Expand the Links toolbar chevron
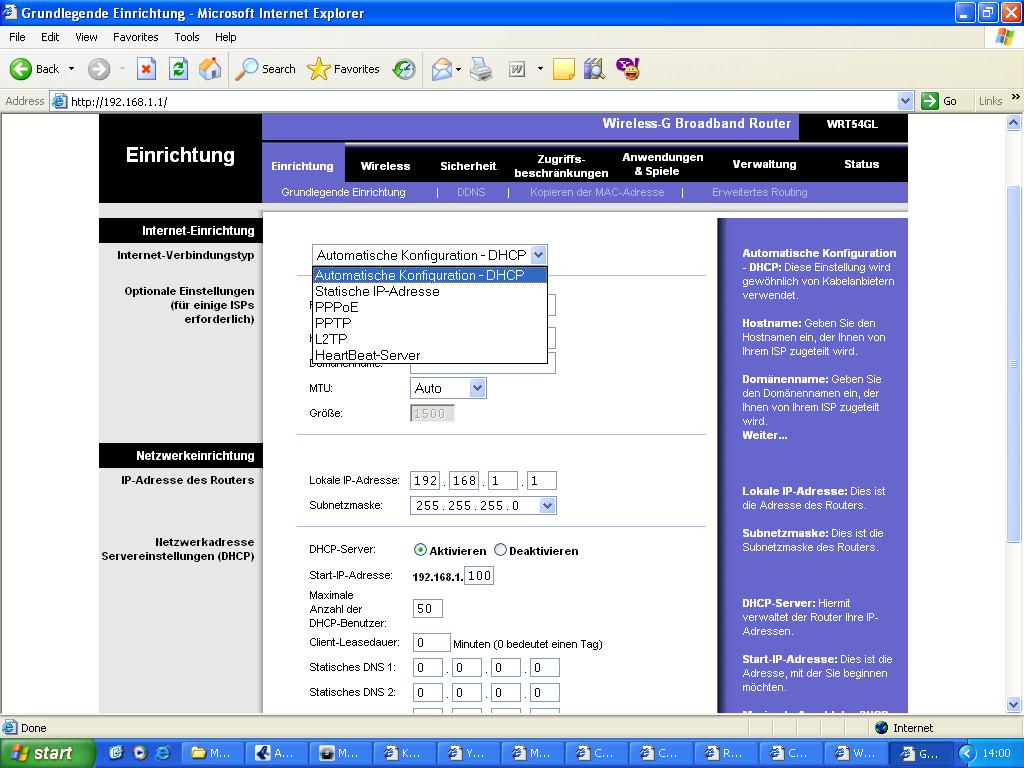 (x=1016, y=97)
